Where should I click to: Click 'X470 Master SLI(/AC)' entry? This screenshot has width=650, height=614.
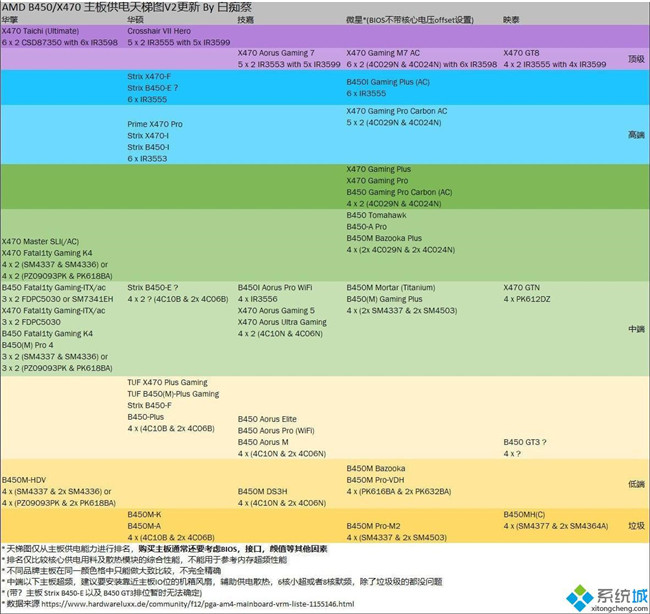click(40, 241)
